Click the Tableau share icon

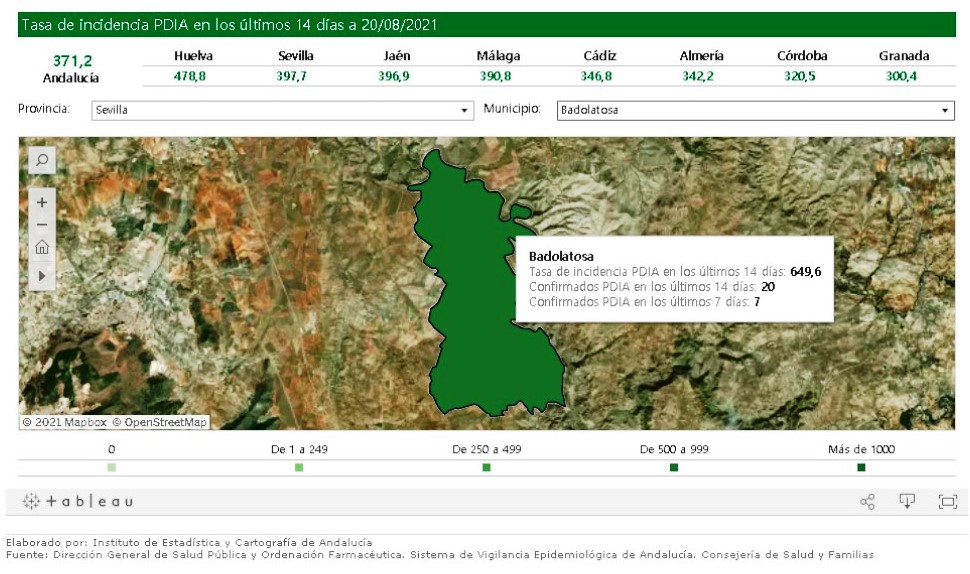coord(867,502)
